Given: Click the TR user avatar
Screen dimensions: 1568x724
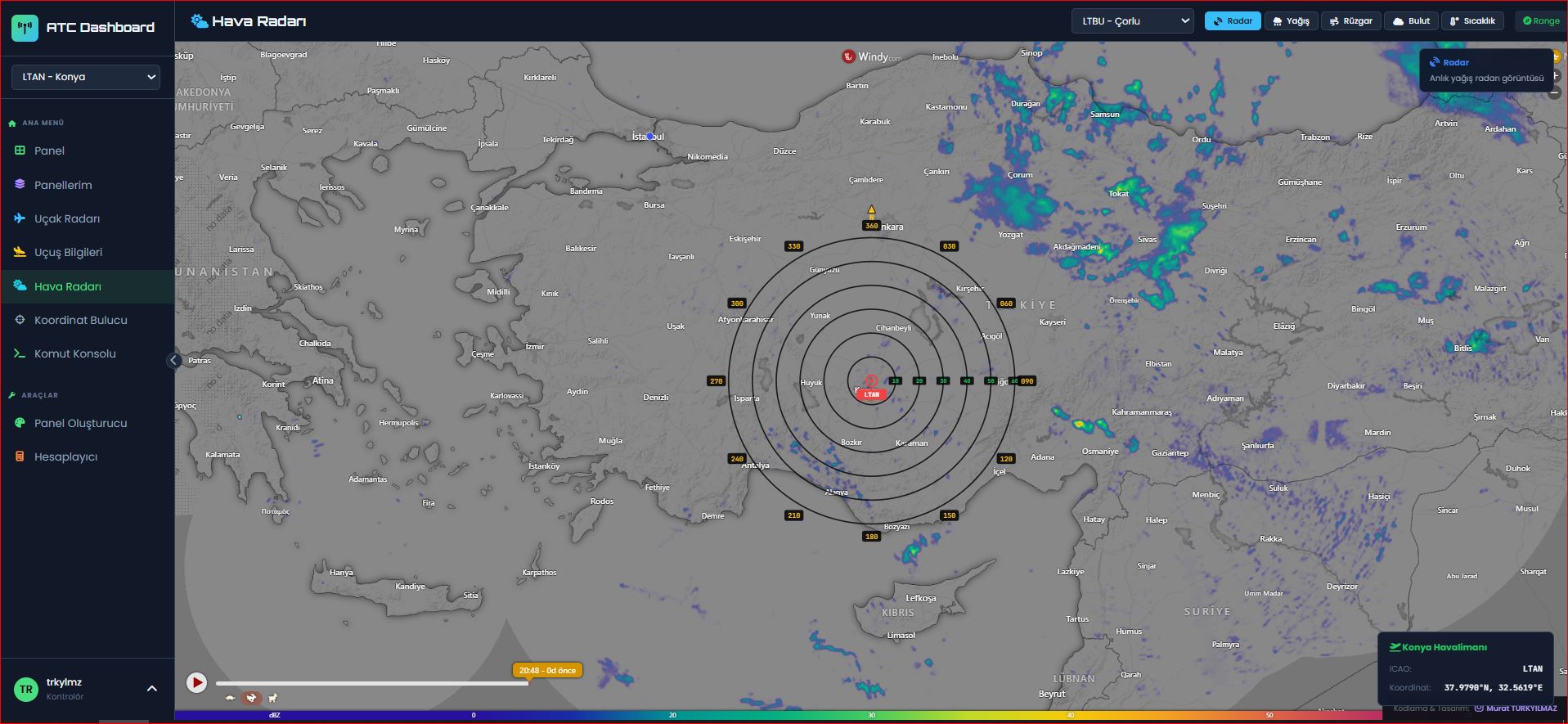Looking at the screenshot, I should click(26, 689).
